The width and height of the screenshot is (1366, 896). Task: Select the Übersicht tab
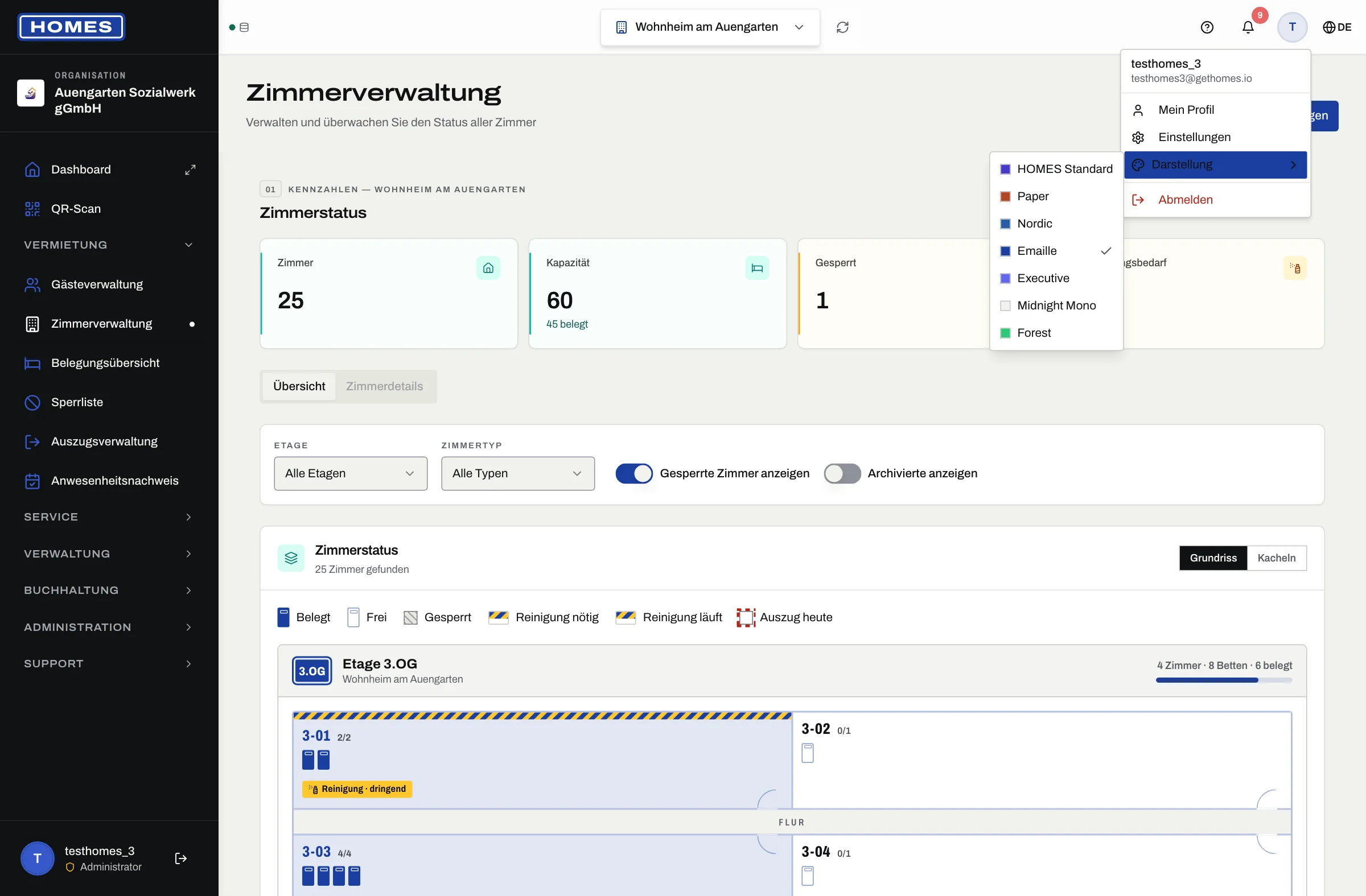pyautogui.click(x=298, y=386)
